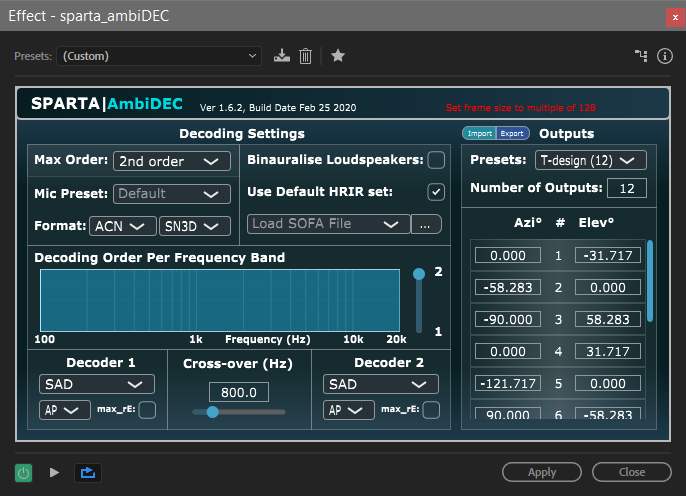
Task: Browse SOFA file with ellipsis button
Action: pos(426,224)
